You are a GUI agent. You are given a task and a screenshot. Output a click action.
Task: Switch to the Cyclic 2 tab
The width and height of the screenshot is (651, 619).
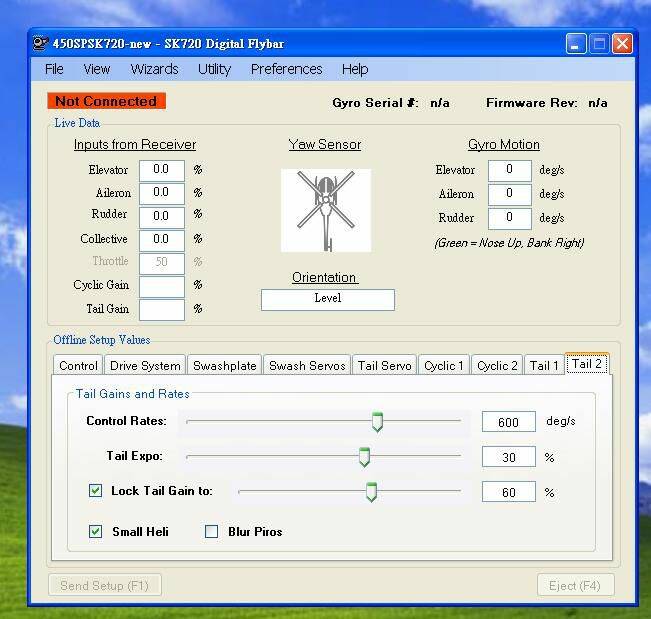tap(497, 365)
